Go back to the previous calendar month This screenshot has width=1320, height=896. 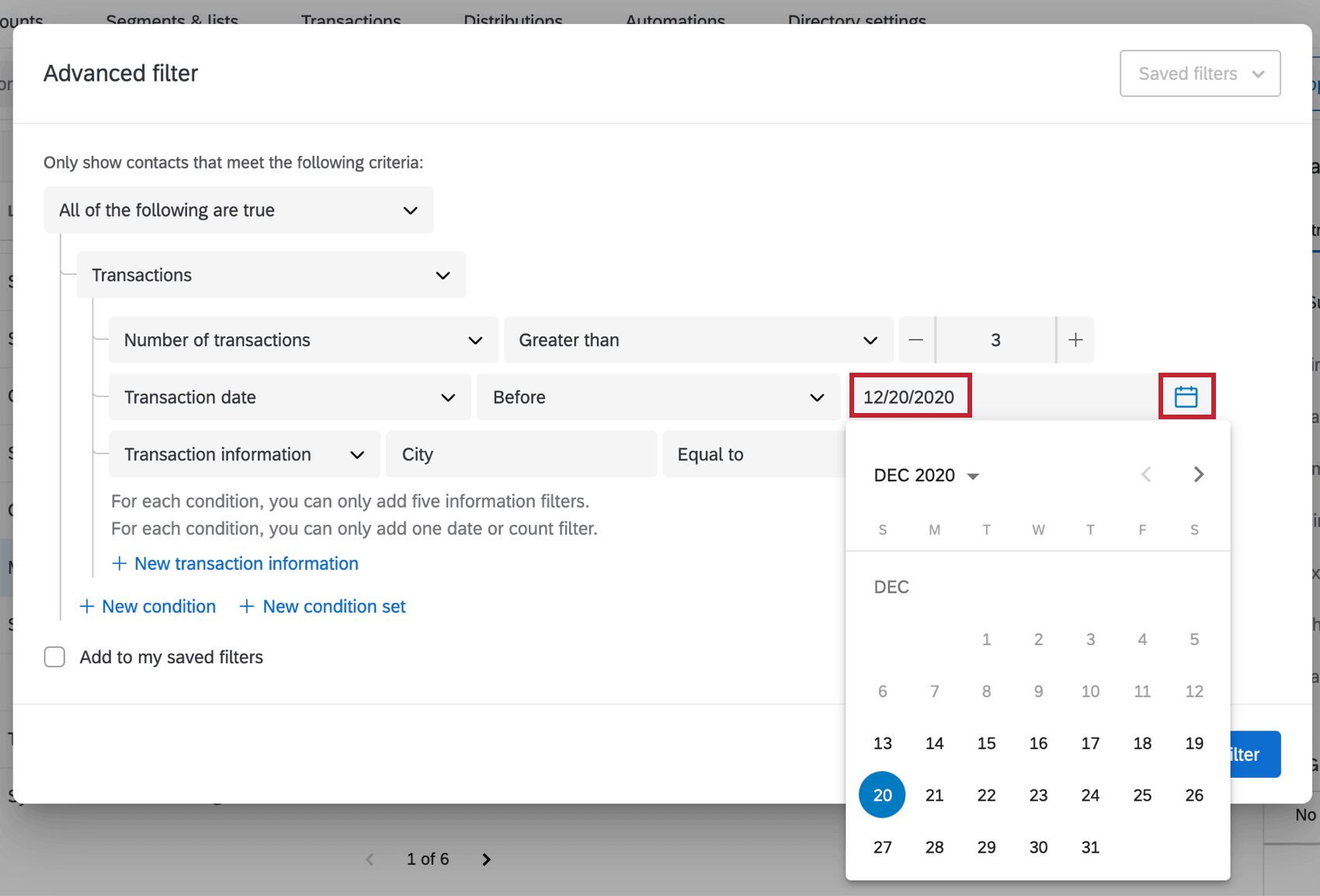tap(1145, 474)
